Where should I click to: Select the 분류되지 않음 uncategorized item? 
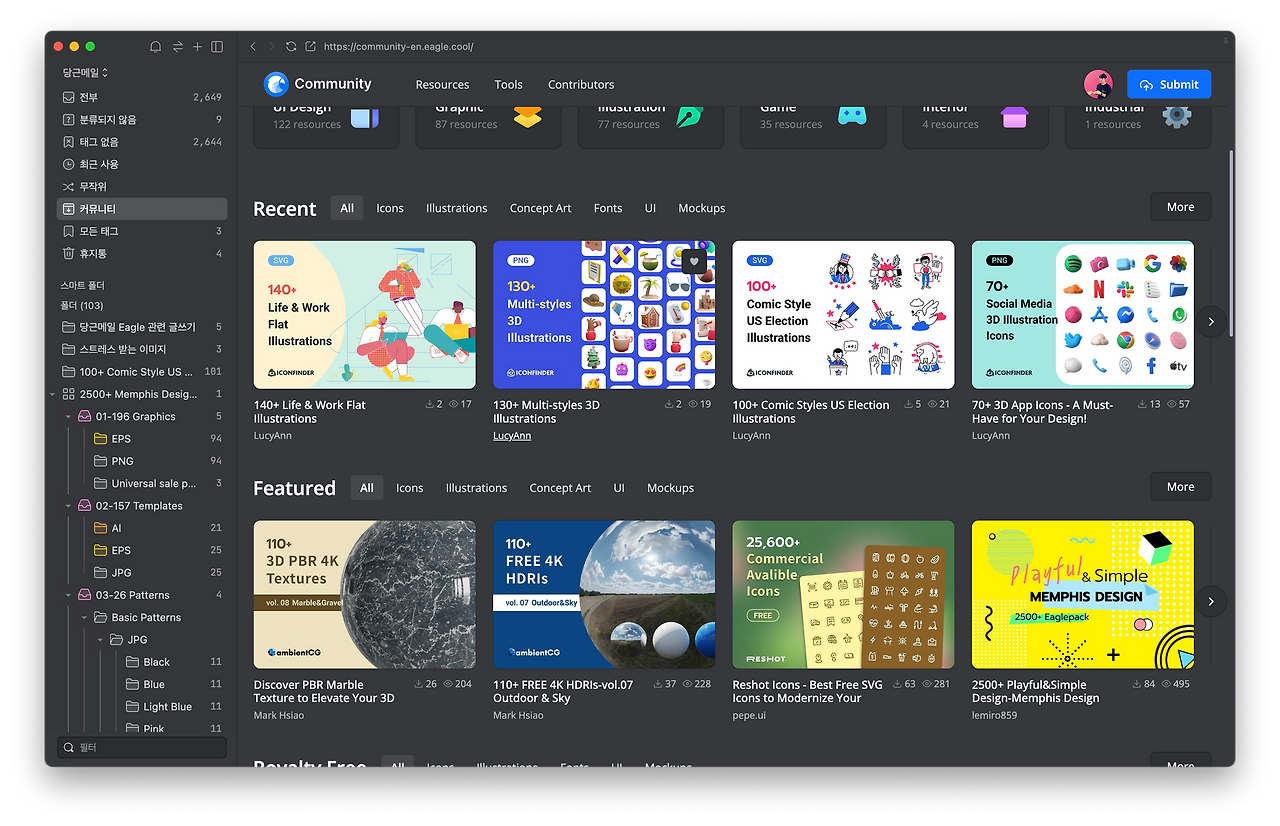click(x=142, y=120)
